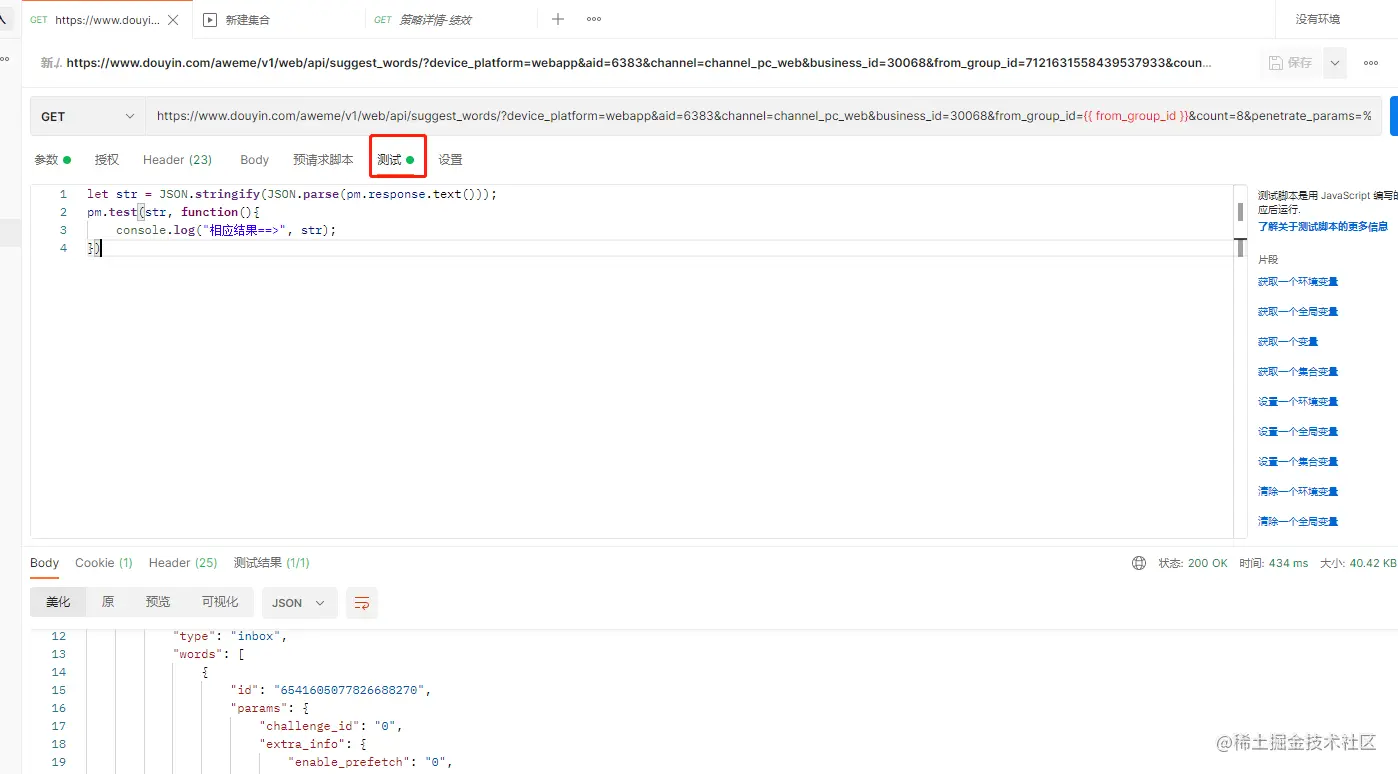The image size is (1398, 774).
Task: Click the "type": "inbox" JSON line
Action: coord(231,636)
